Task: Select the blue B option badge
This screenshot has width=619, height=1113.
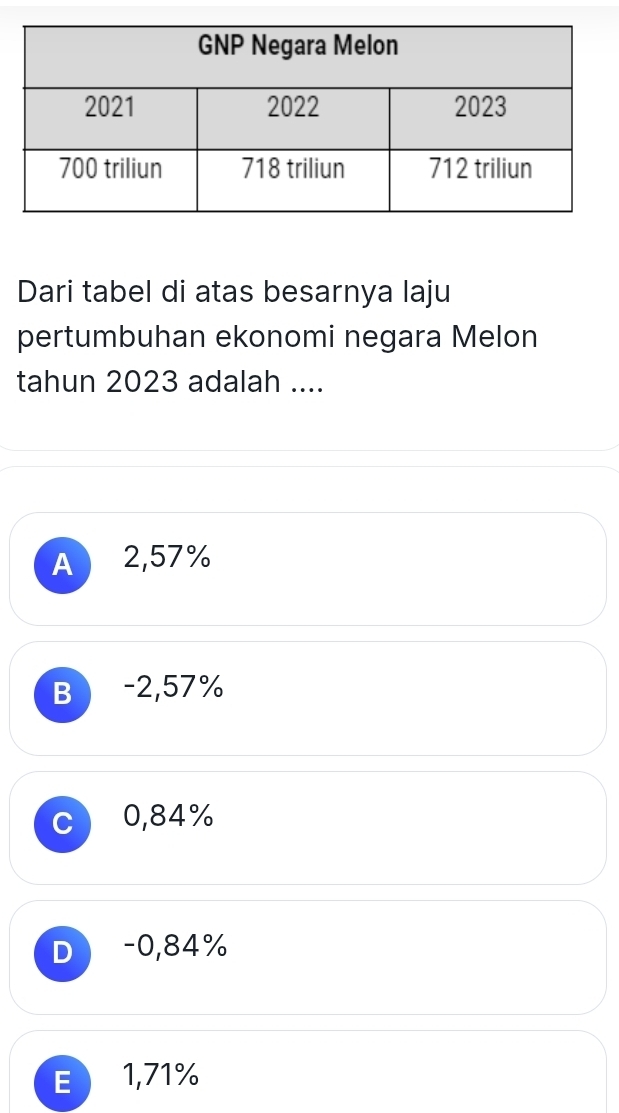Action: click(62, 695)
